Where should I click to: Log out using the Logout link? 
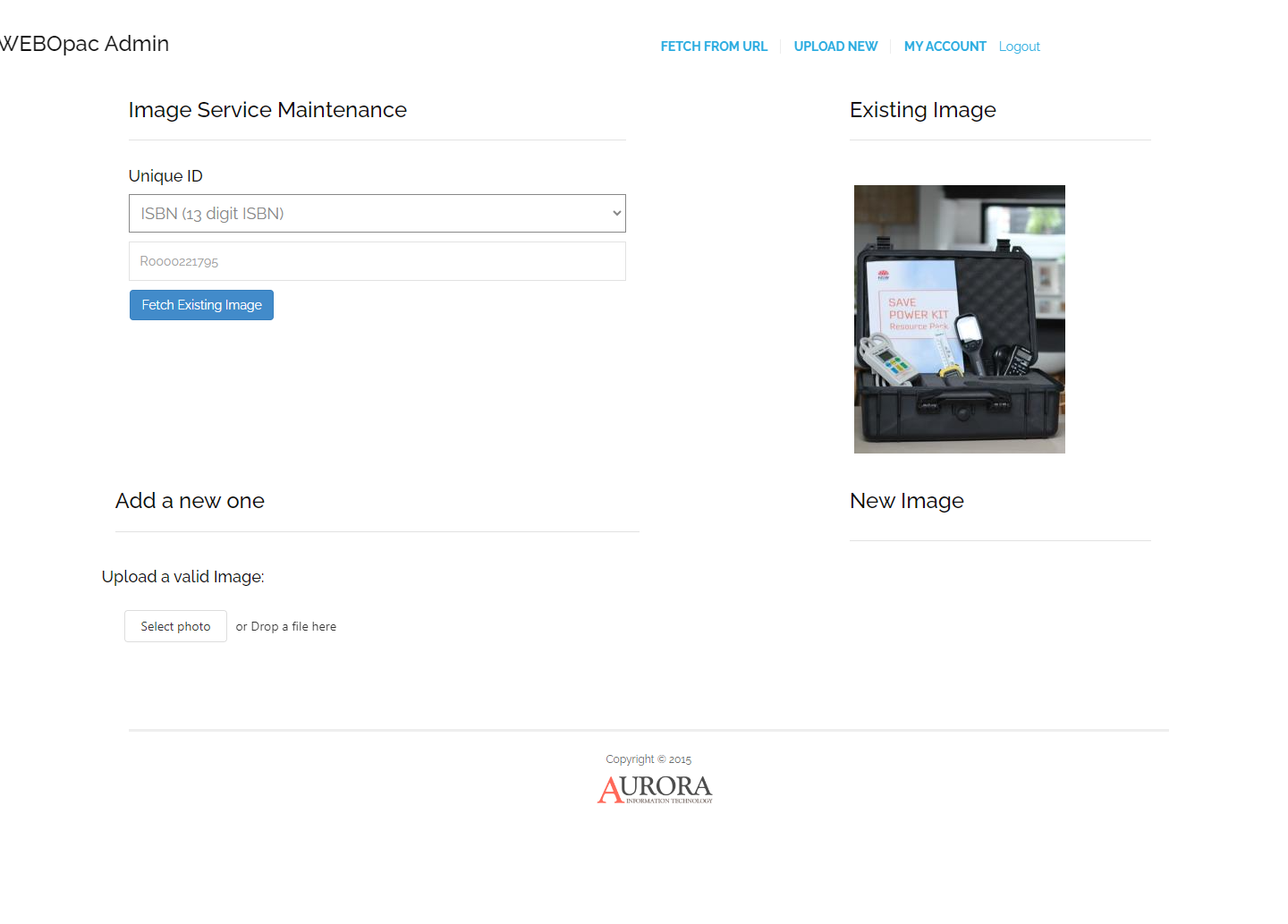click(x=1019, y=47)
